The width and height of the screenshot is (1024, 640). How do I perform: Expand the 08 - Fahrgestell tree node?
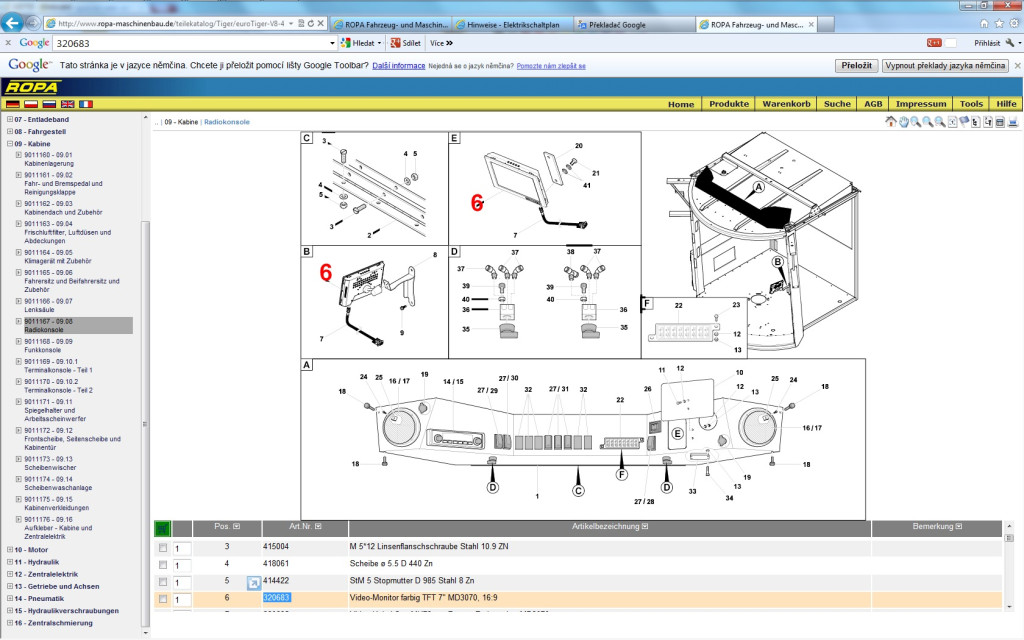pos(10,131)
